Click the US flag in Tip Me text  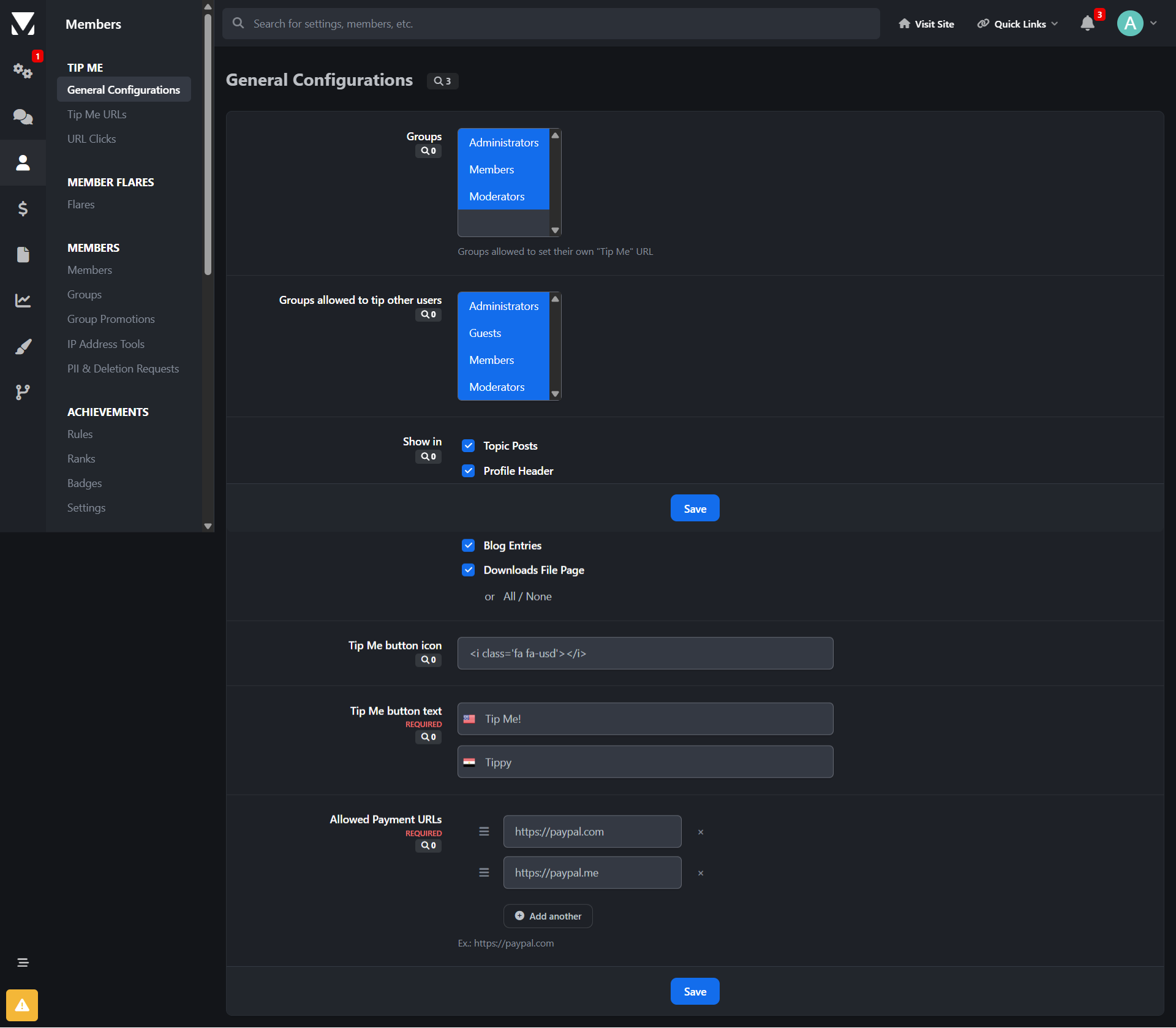tap(469, 719)
